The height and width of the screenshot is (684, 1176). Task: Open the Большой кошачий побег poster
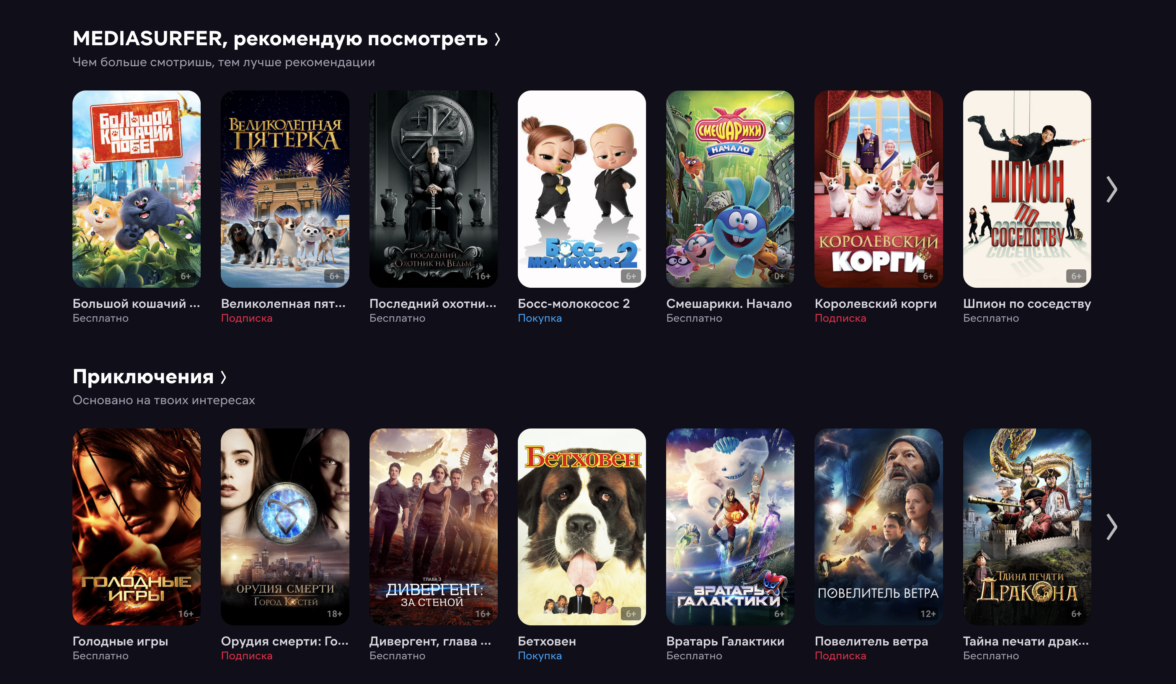click(136, 189)
